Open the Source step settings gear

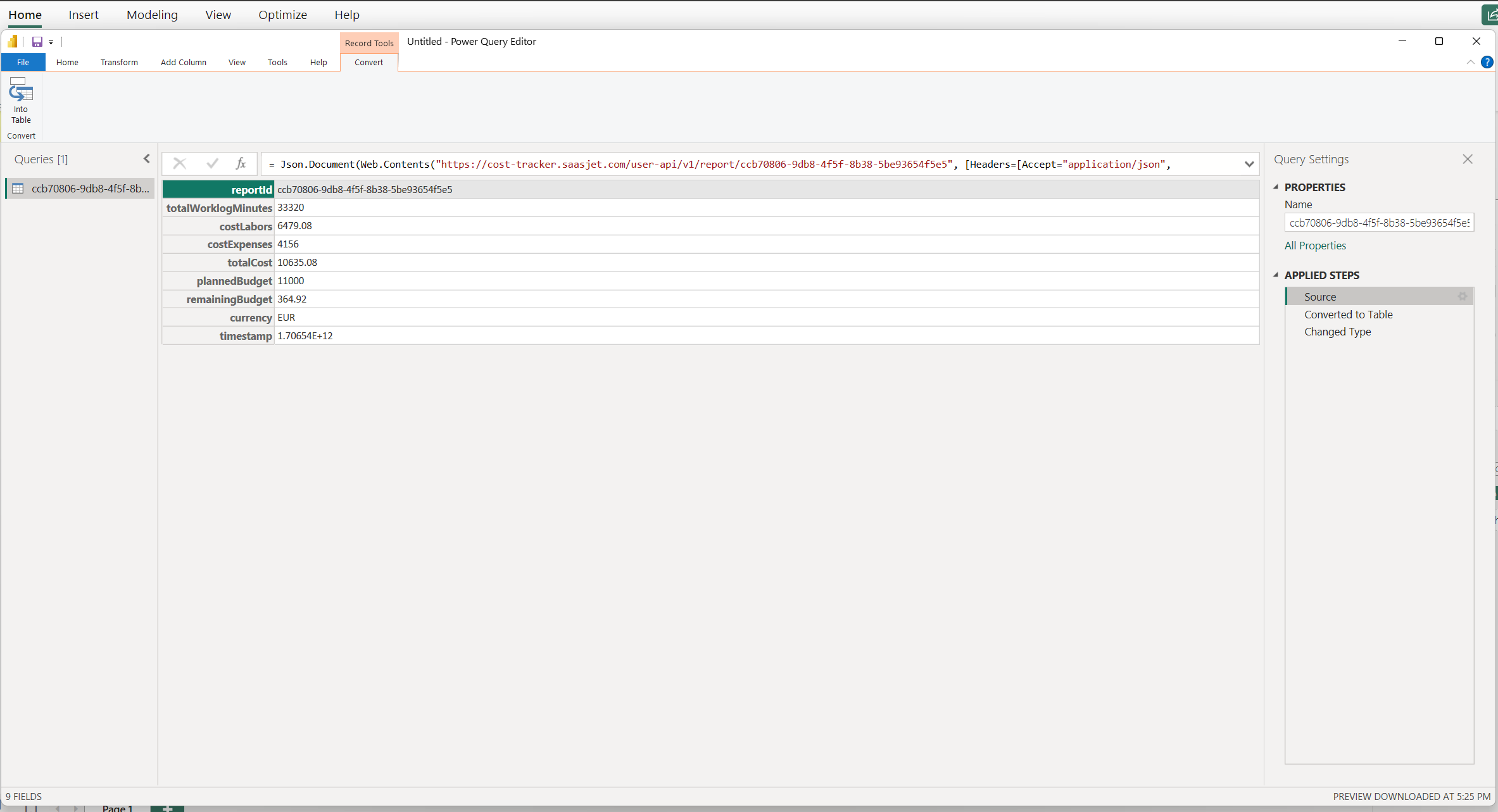point(1463,296)
